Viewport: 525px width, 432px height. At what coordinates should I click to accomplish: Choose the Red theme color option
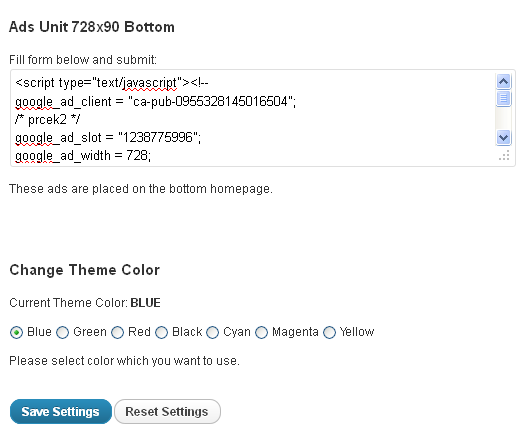pyautogui.click(x=117, y=333)
